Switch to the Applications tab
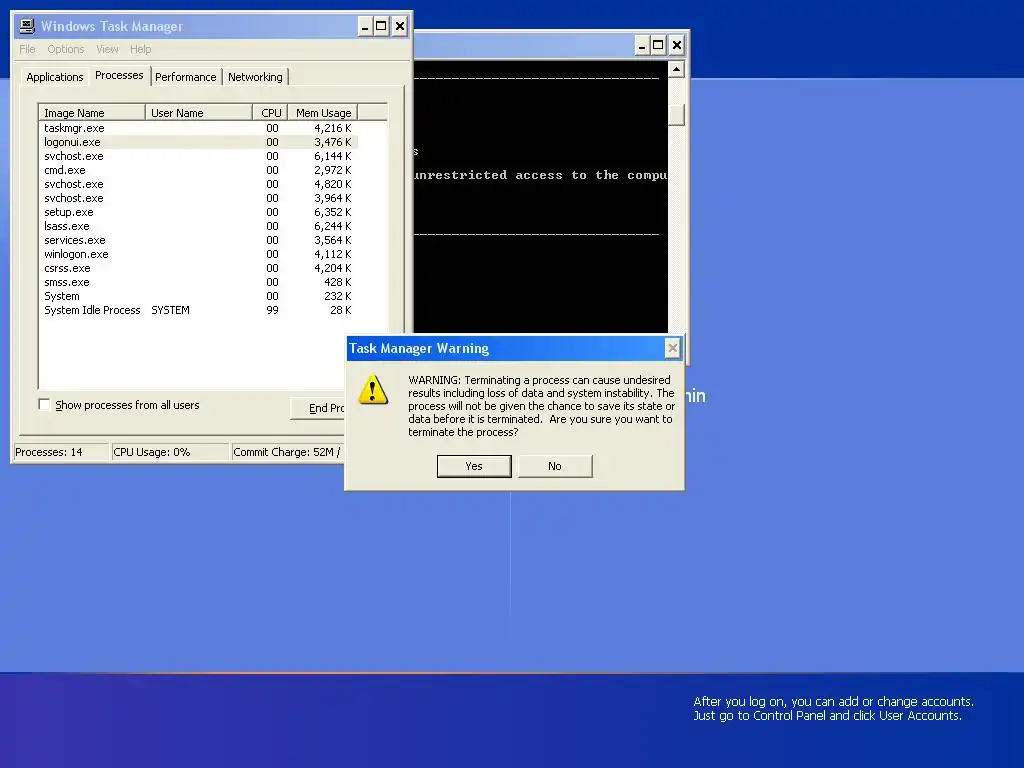 [x=55, y=77]
